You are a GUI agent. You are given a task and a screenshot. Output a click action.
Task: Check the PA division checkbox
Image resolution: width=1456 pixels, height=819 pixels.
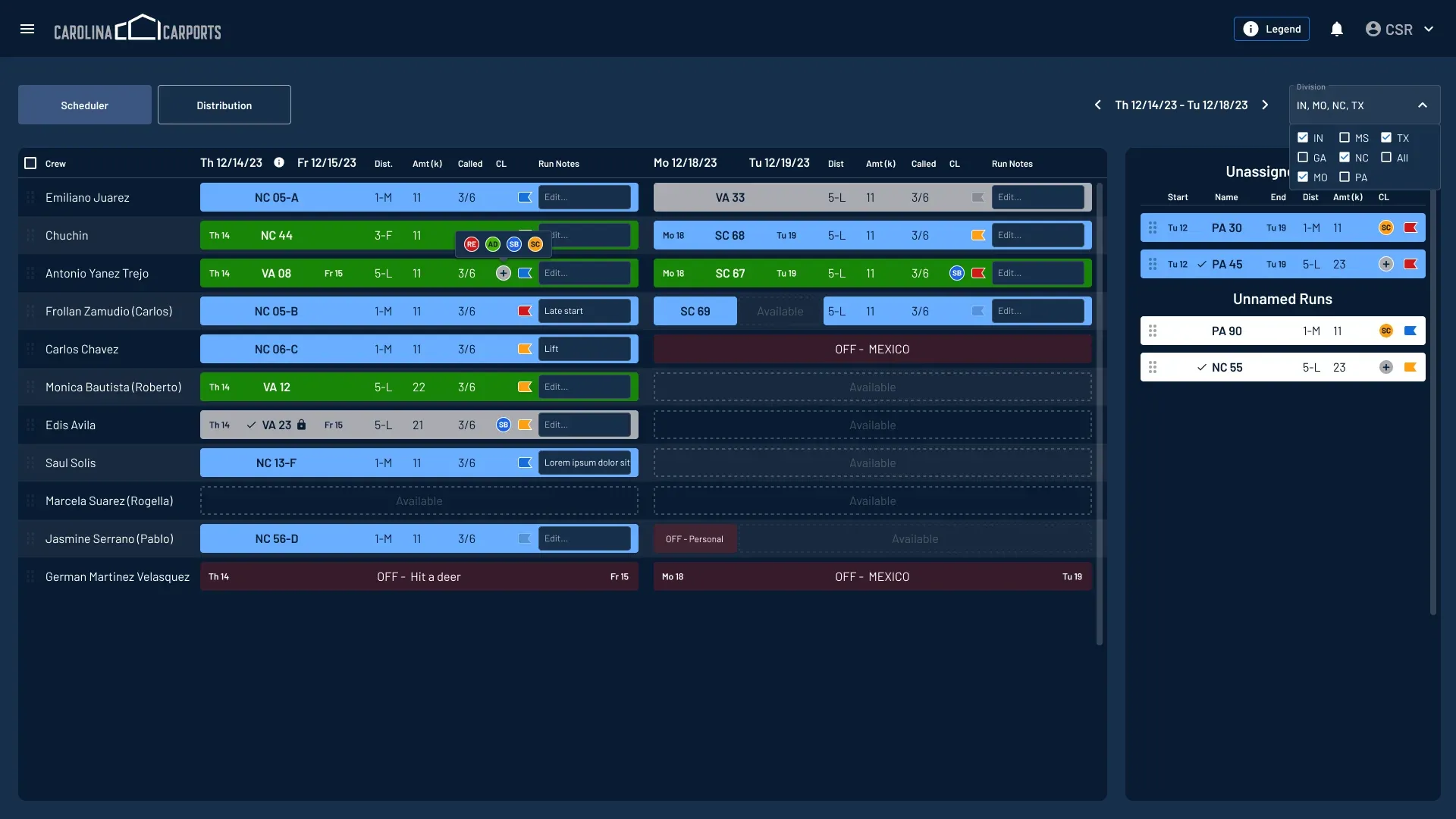point(1345,177)
